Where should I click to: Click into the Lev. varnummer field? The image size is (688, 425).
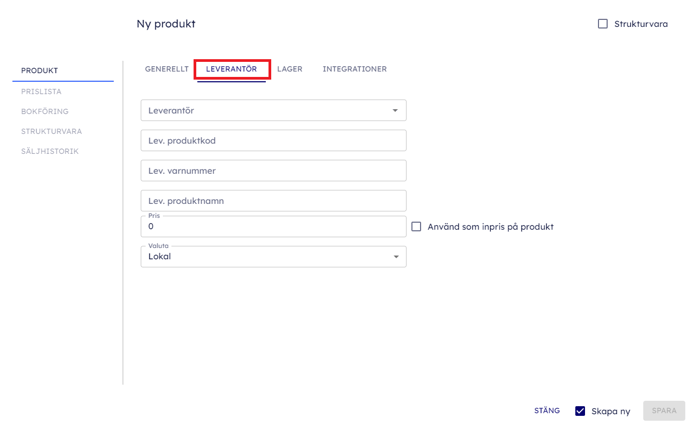(x=273, y=171)
